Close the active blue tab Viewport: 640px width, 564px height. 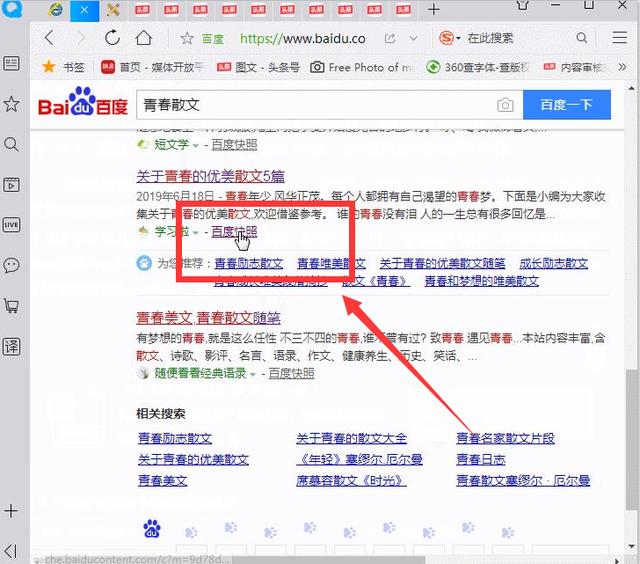click(84, 10)
